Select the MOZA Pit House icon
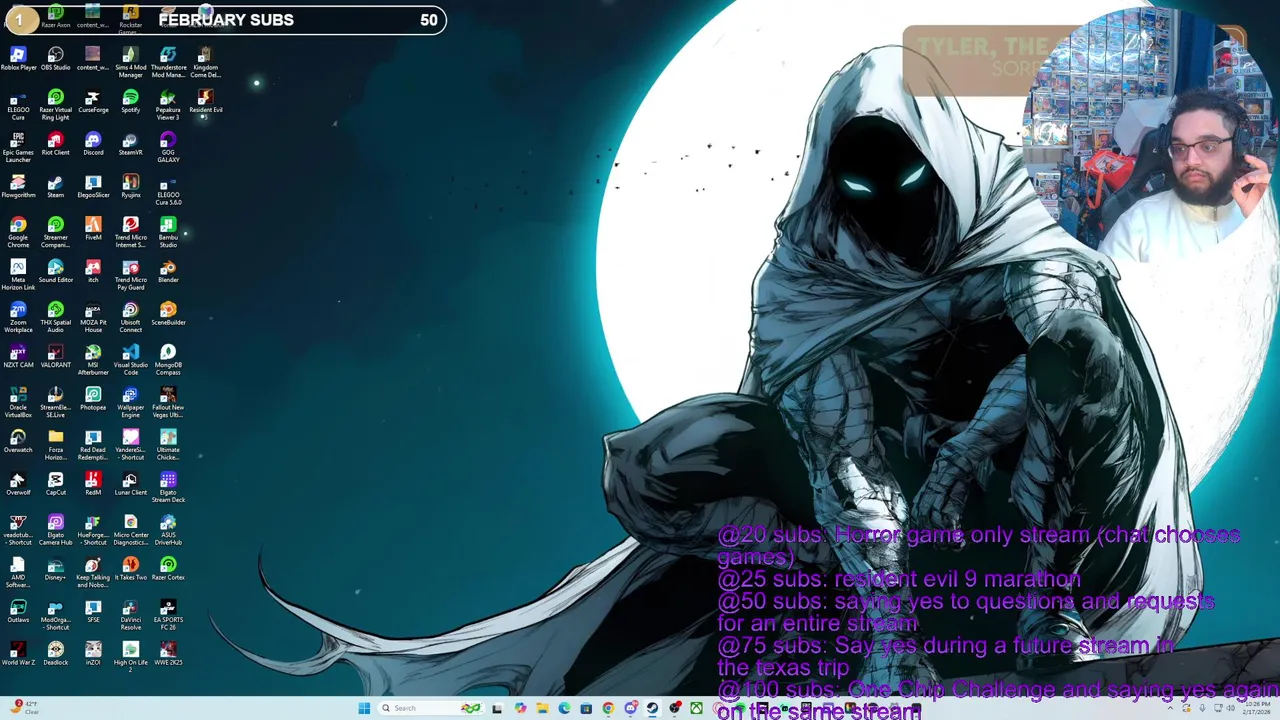This screenshot has height=720, width=1280. (x=93, y=318)
